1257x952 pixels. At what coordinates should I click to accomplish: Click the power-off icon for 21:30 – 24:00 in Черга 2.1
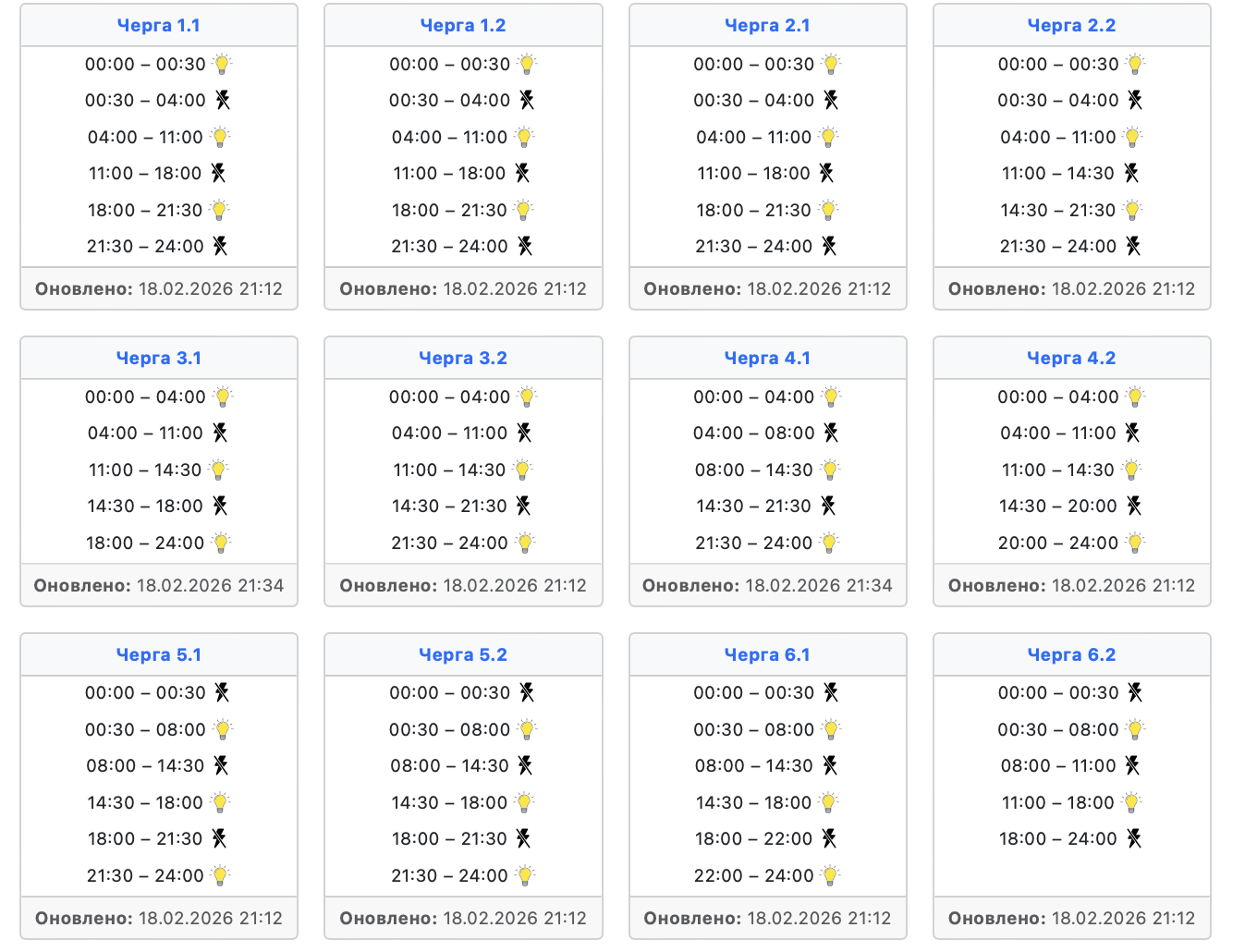[x=829, y=246]
